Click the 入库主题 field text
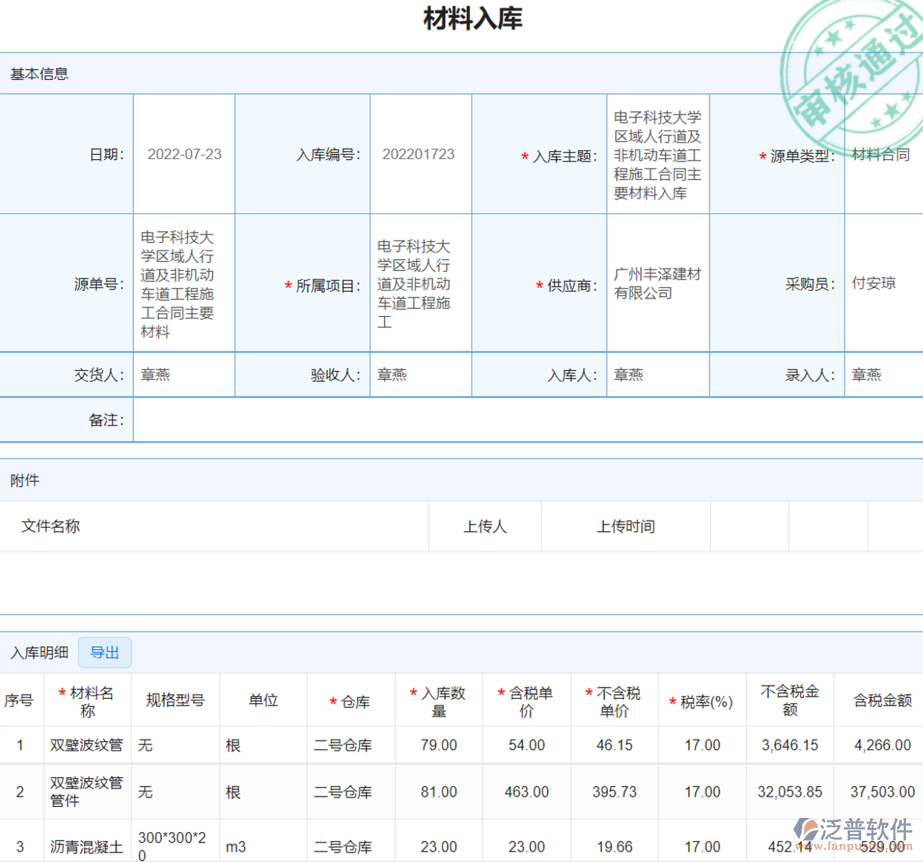Image resolution: width=923 pixels, height=862 pixels. [657, 155]
